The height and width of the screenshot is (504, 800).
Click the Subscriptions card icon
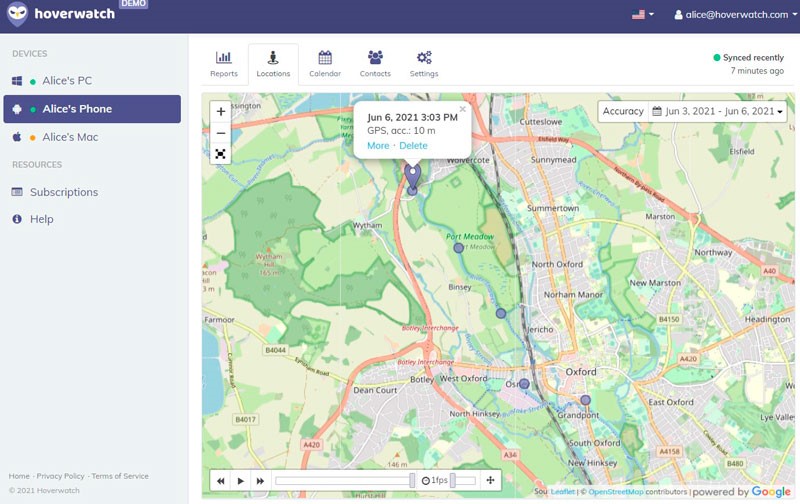[17, 192]
